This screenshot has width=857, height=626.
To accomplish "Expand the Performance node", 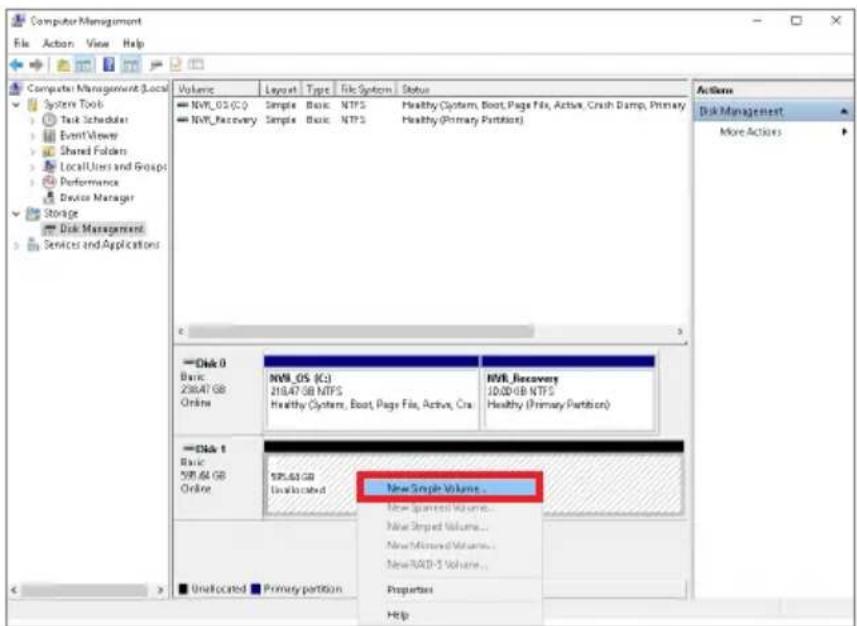I will (x=33, y=183).
